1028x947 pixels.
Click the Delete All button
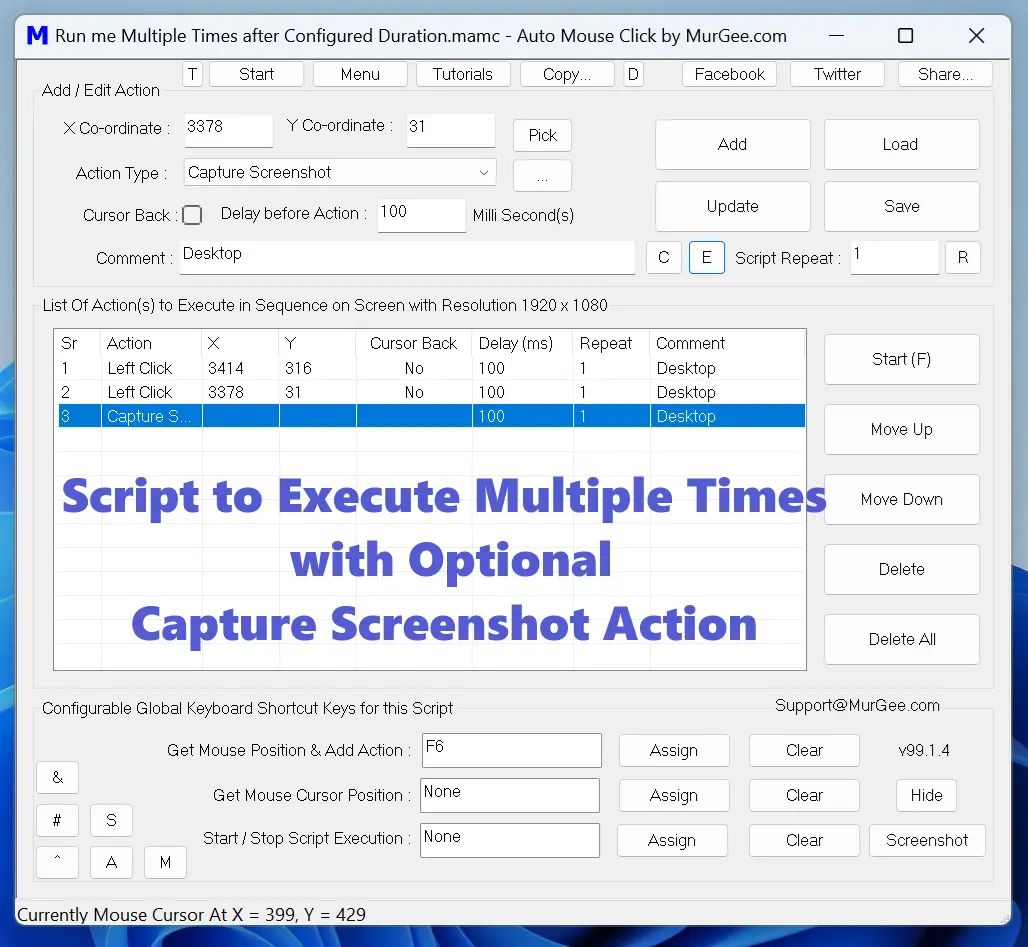(901, 639)
